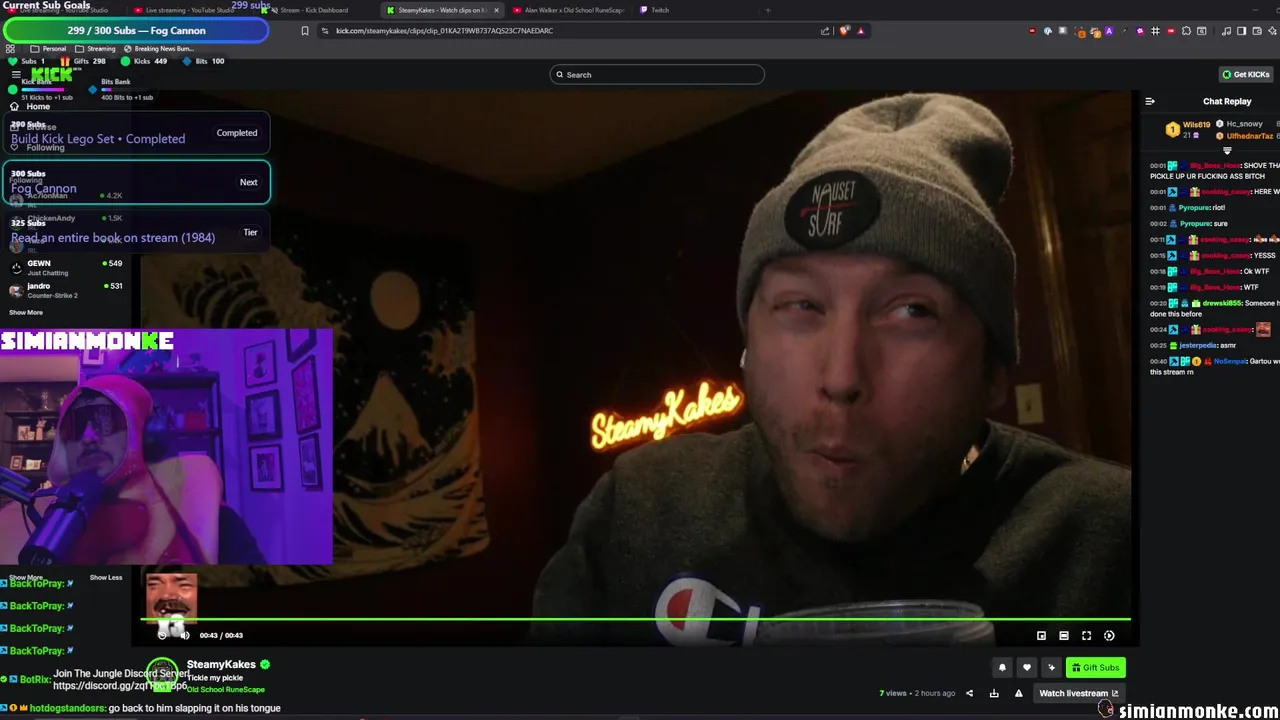Click the browser address bar URL
Screen dimensions: 1280x720
[x=444, y=30]
